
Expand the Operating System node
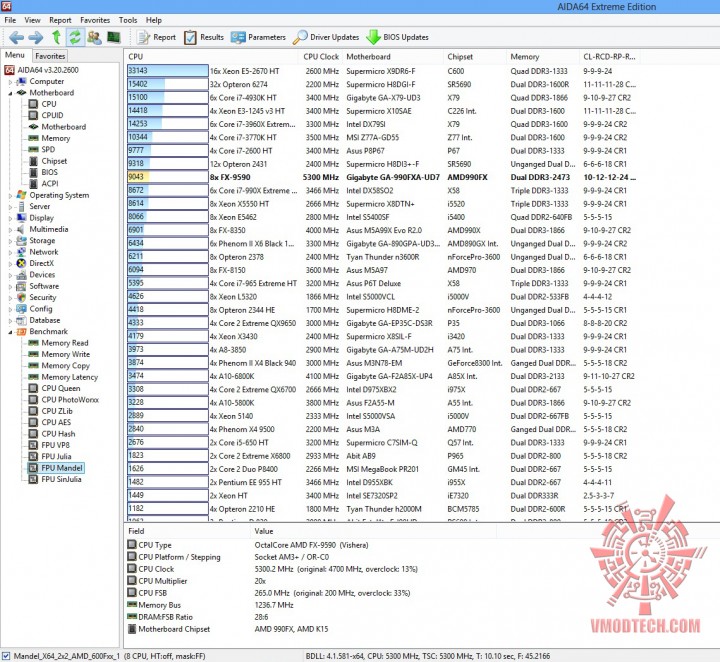point(11,196)
